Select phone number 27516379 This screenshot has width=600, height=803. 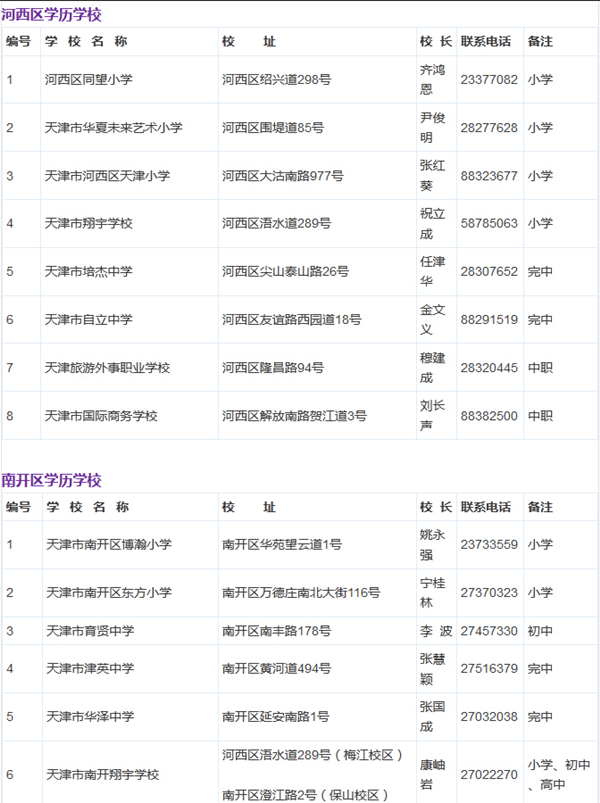pos(489,669)
